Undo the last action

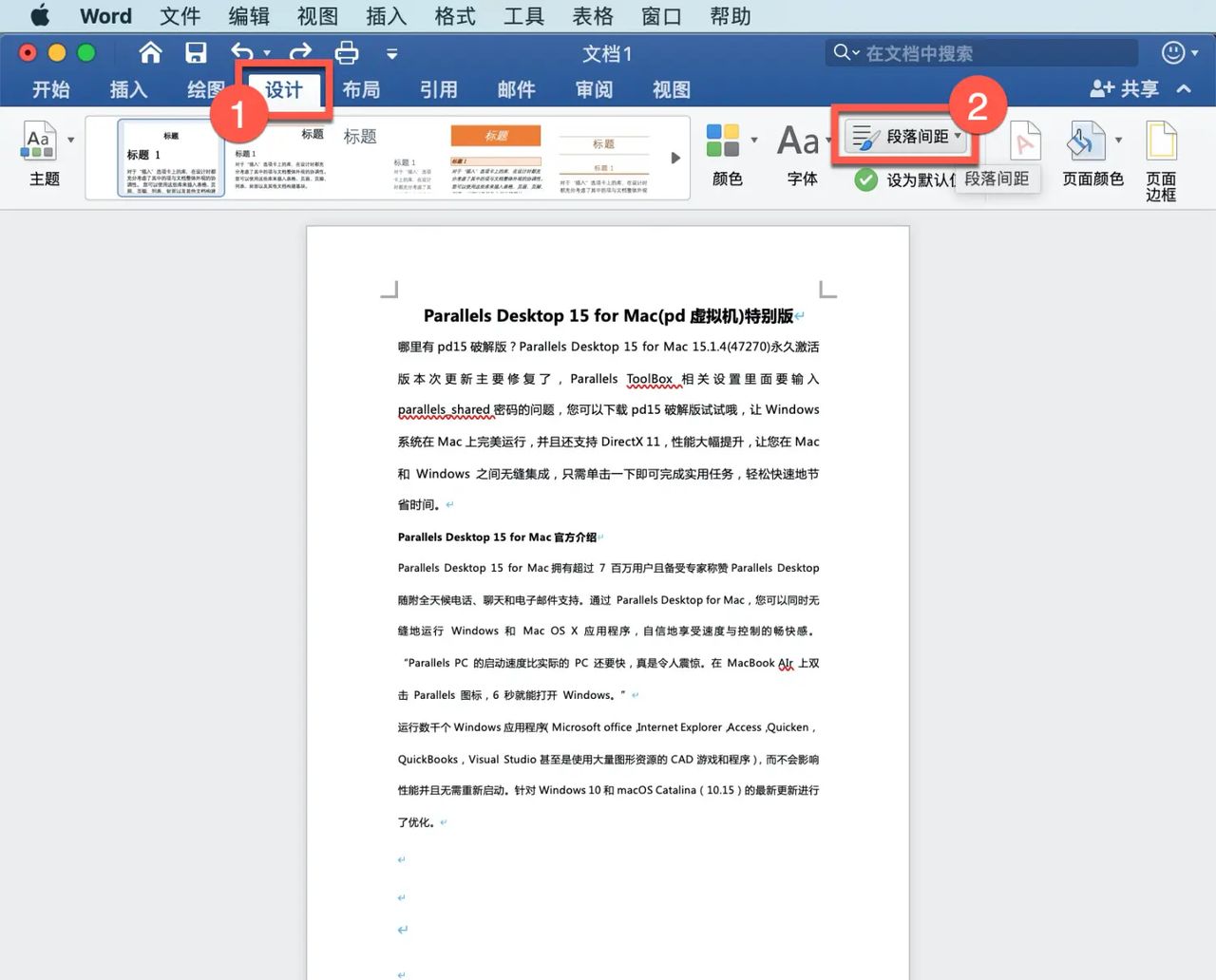click(242, 52)
